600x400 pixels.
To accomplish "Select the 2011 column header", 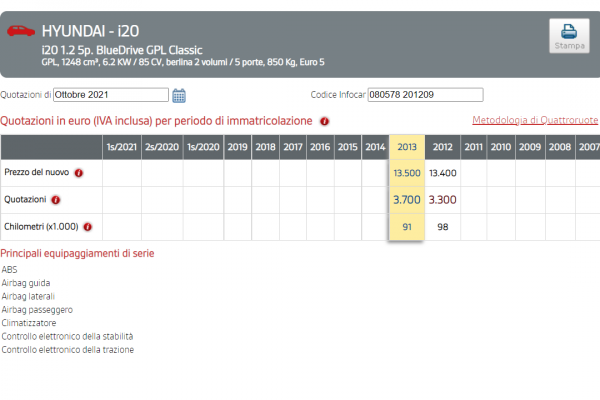I will [473, 147].
